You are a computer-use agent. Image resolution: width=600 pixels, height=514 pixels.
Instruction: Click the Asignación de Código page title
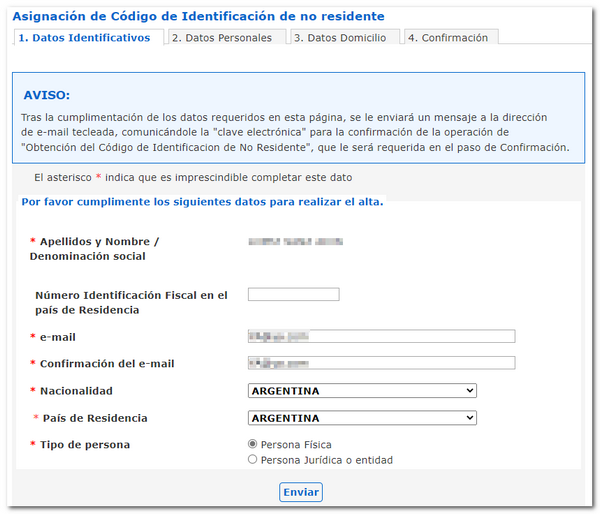click(198, 16)
